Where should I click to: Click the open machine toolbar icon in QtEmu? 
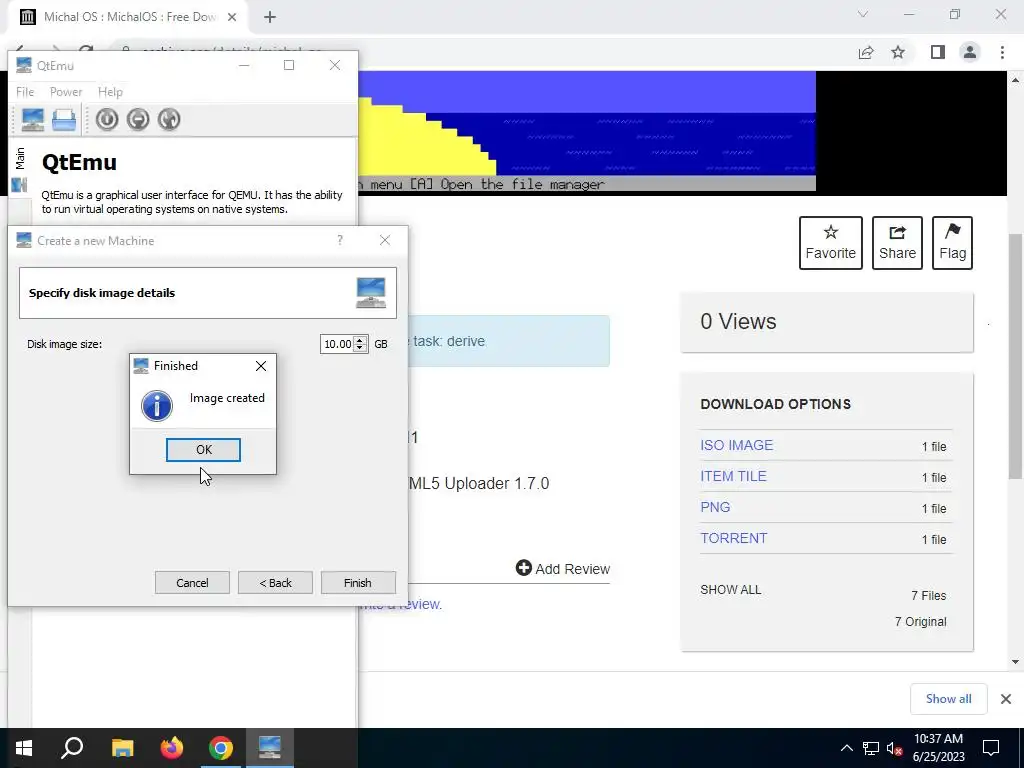[x=64, y=120]
